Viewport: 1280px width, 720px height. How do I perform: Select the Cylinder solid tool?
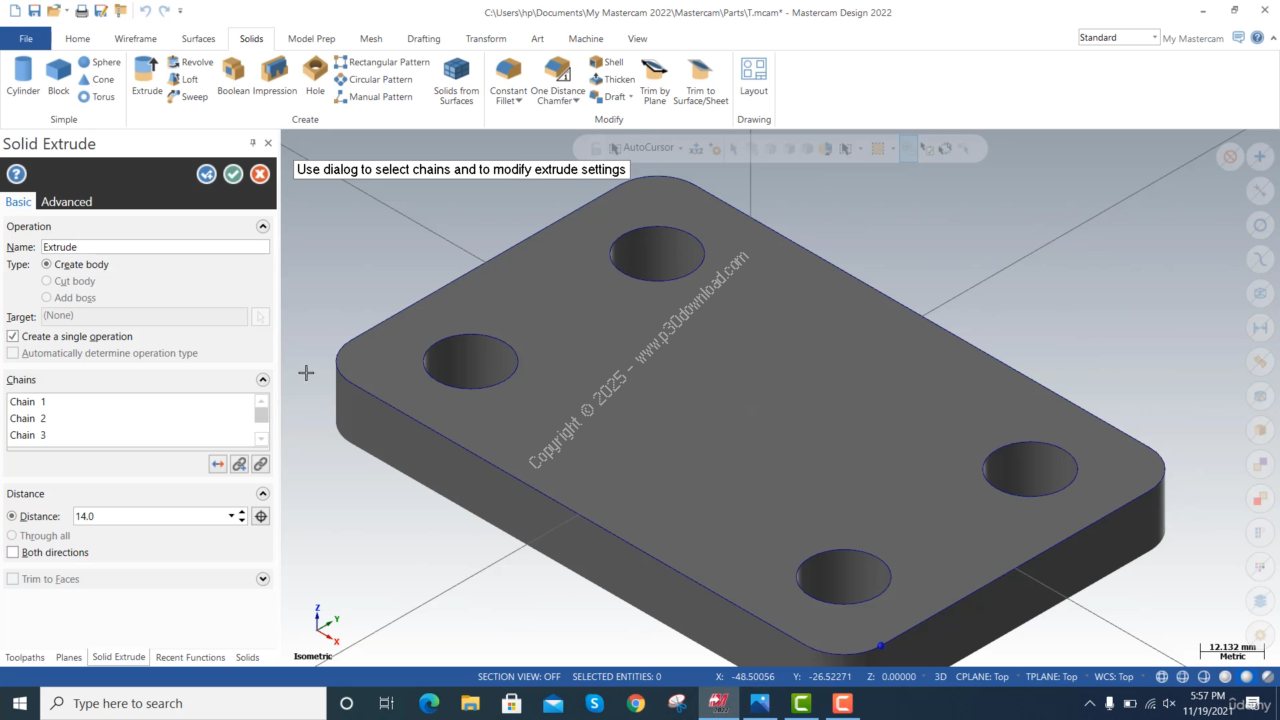click(x=23, y=77)
